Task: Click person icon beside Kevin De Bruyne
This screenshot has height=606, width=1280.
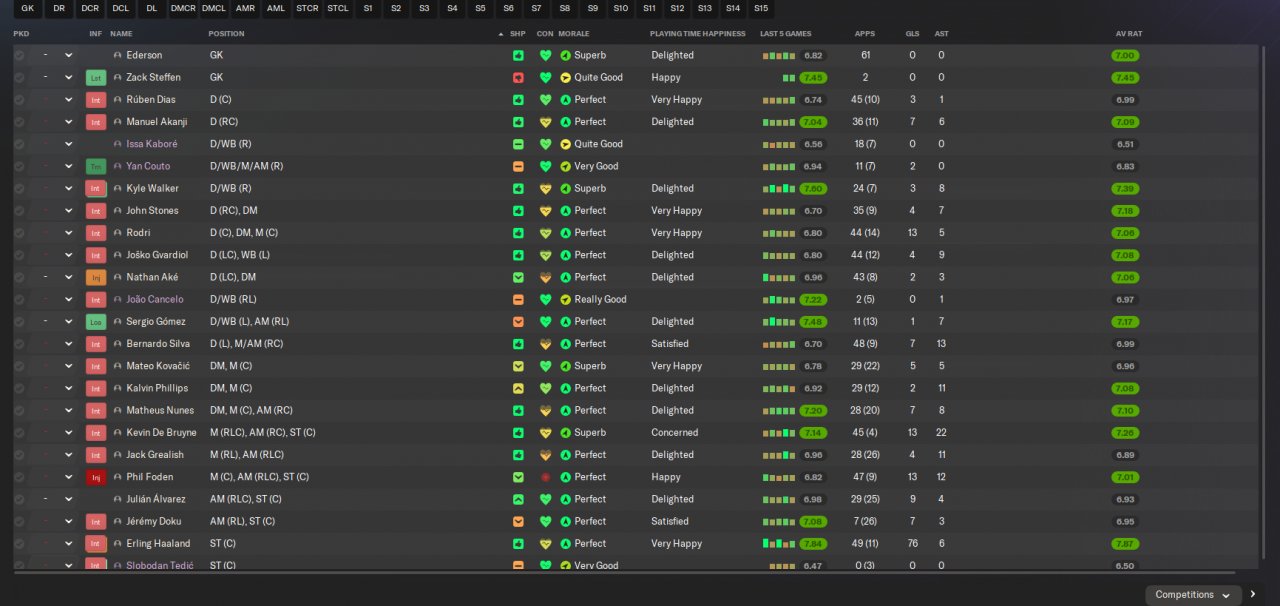Action: [x=118, y=433]
